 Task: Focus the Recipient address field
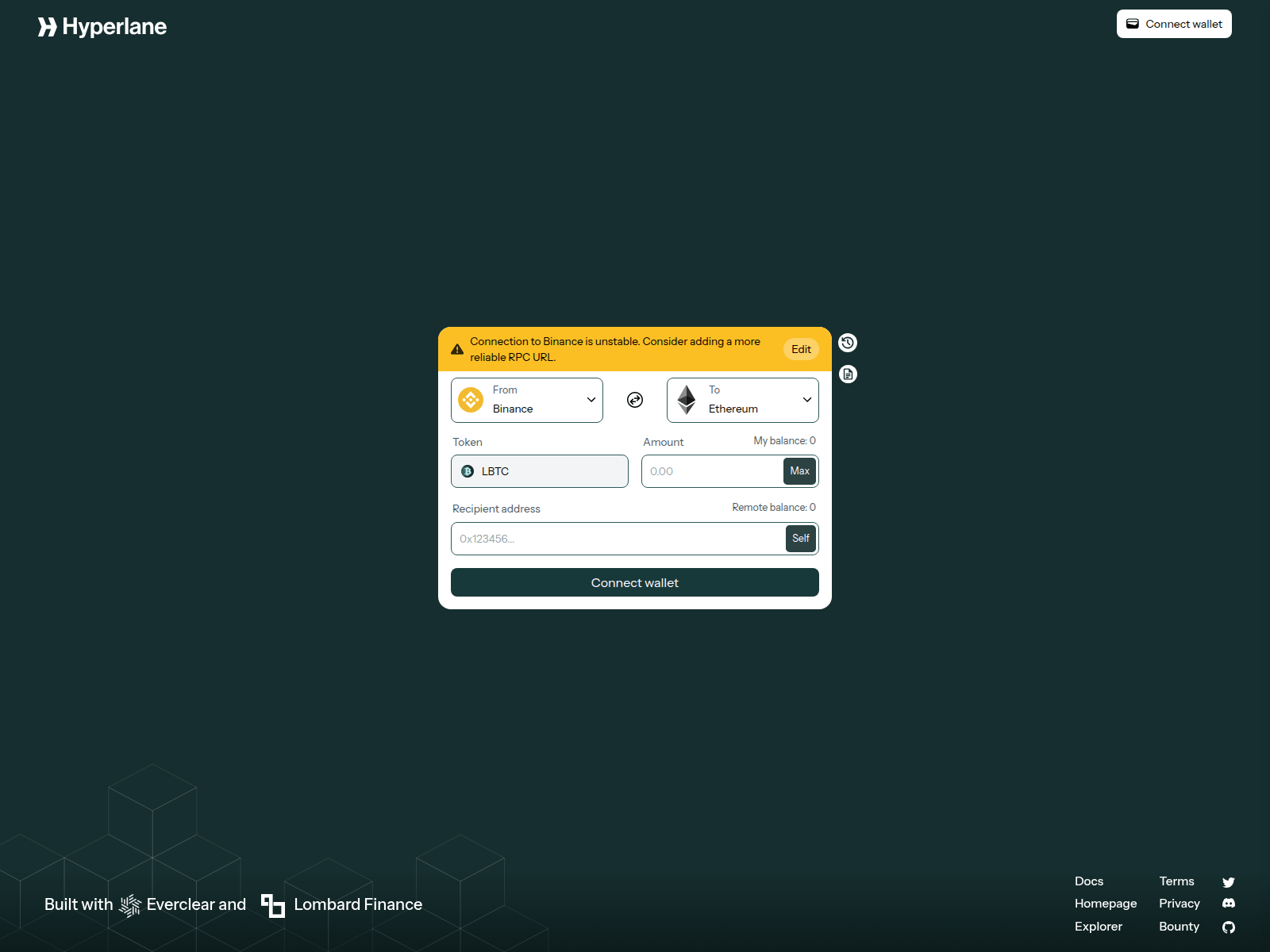[618, 539]
